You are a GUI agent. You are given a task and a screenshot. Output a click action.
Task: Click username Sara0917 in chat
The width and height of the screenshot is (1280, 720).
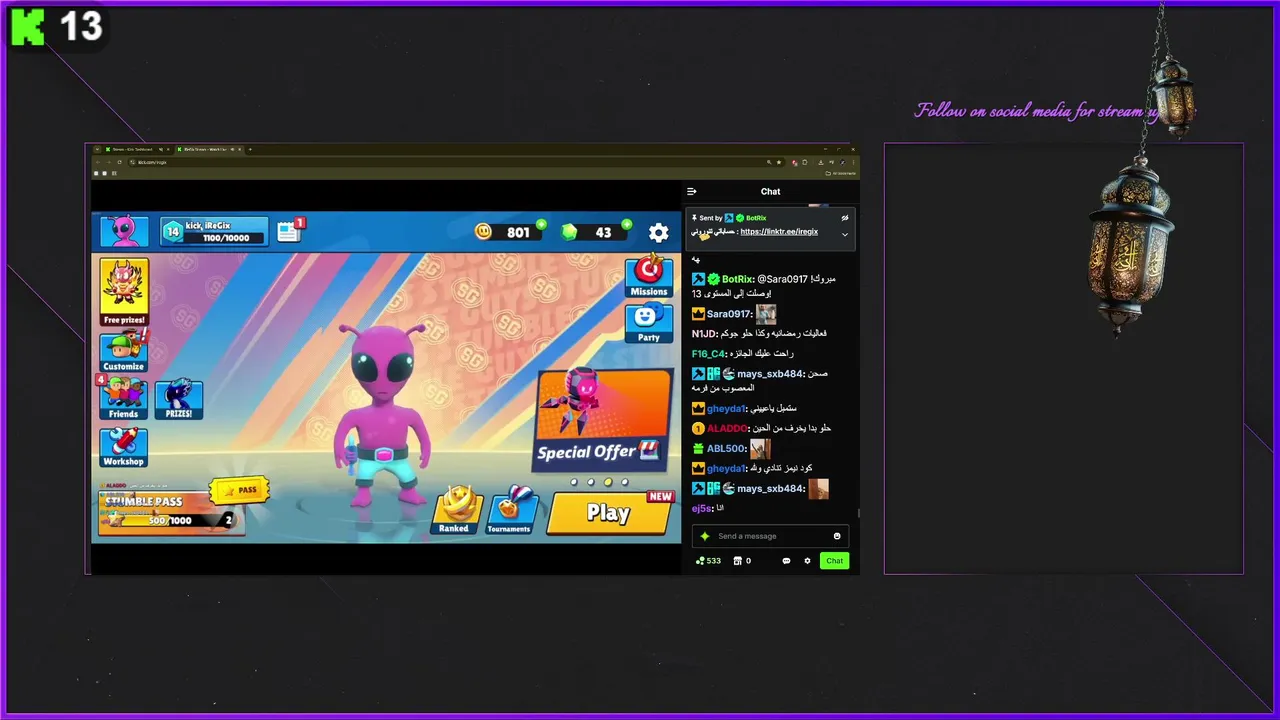tap(728, 314)
